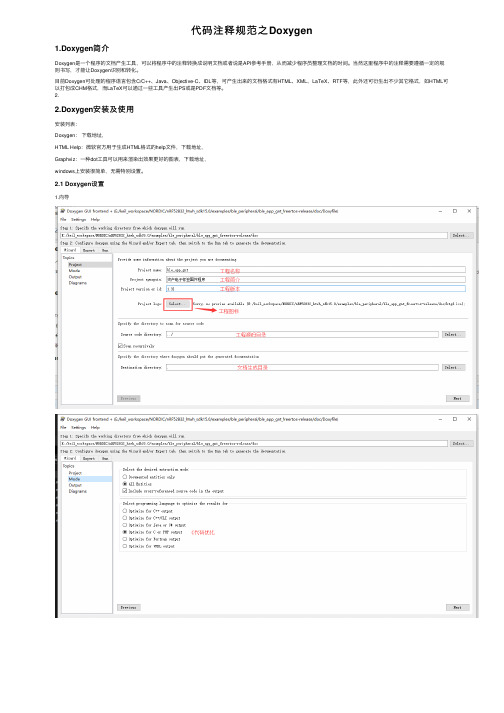Screen dimensions: 504x713
Task: Click the page title 代码注释规范之Doxygen
Action: point(252,30)
